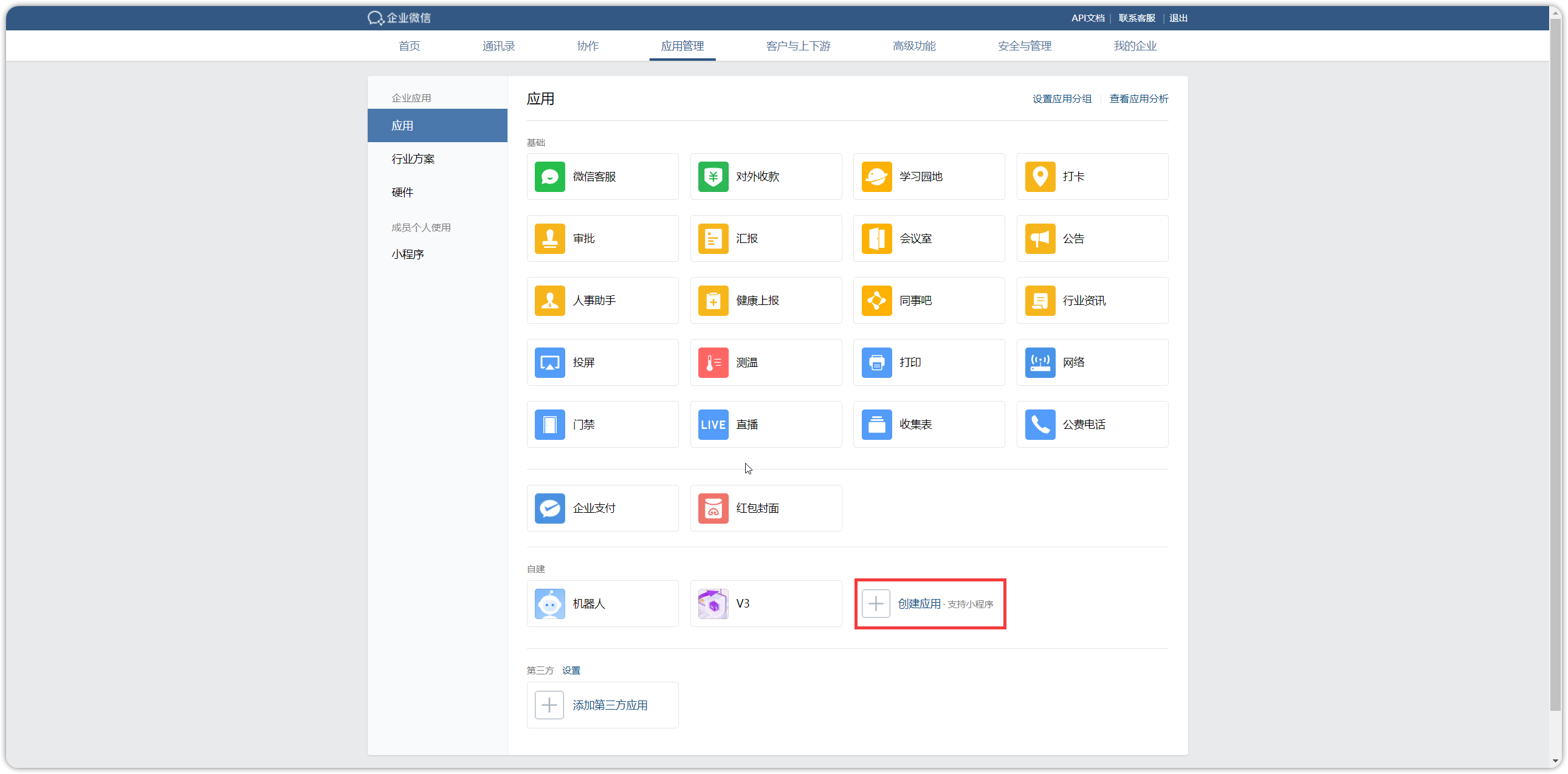Select 行业方案 in the sidebar
The width and height of the screenshot is (1568, 774).
(x=437, y=159)
